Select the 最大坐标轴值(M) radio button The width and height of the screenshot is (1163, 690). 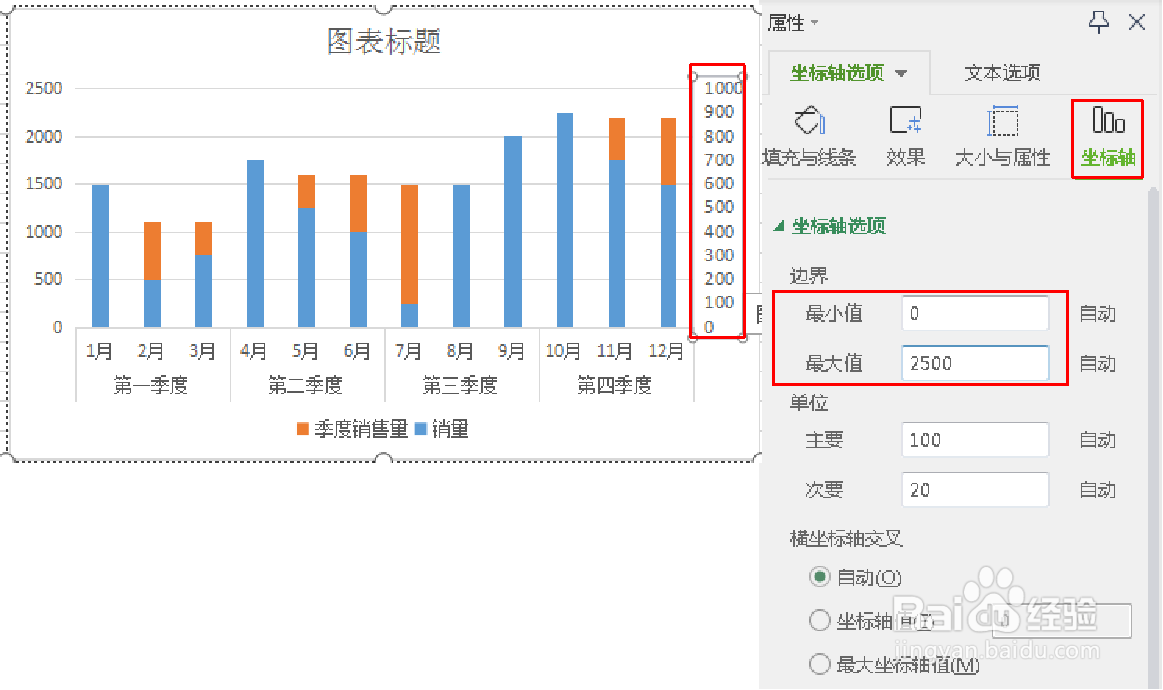point(820,663)
